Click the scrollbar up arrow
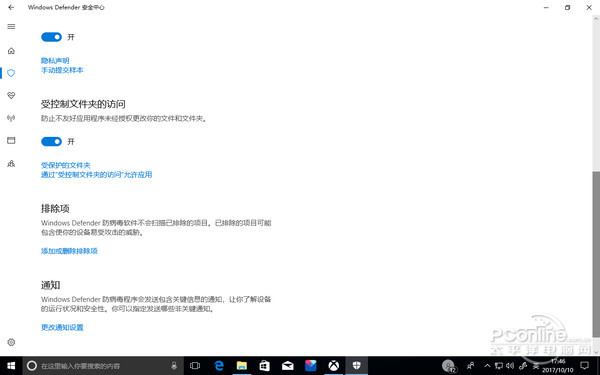The width and height of the screenshot is (600, 375). (596, 18)
